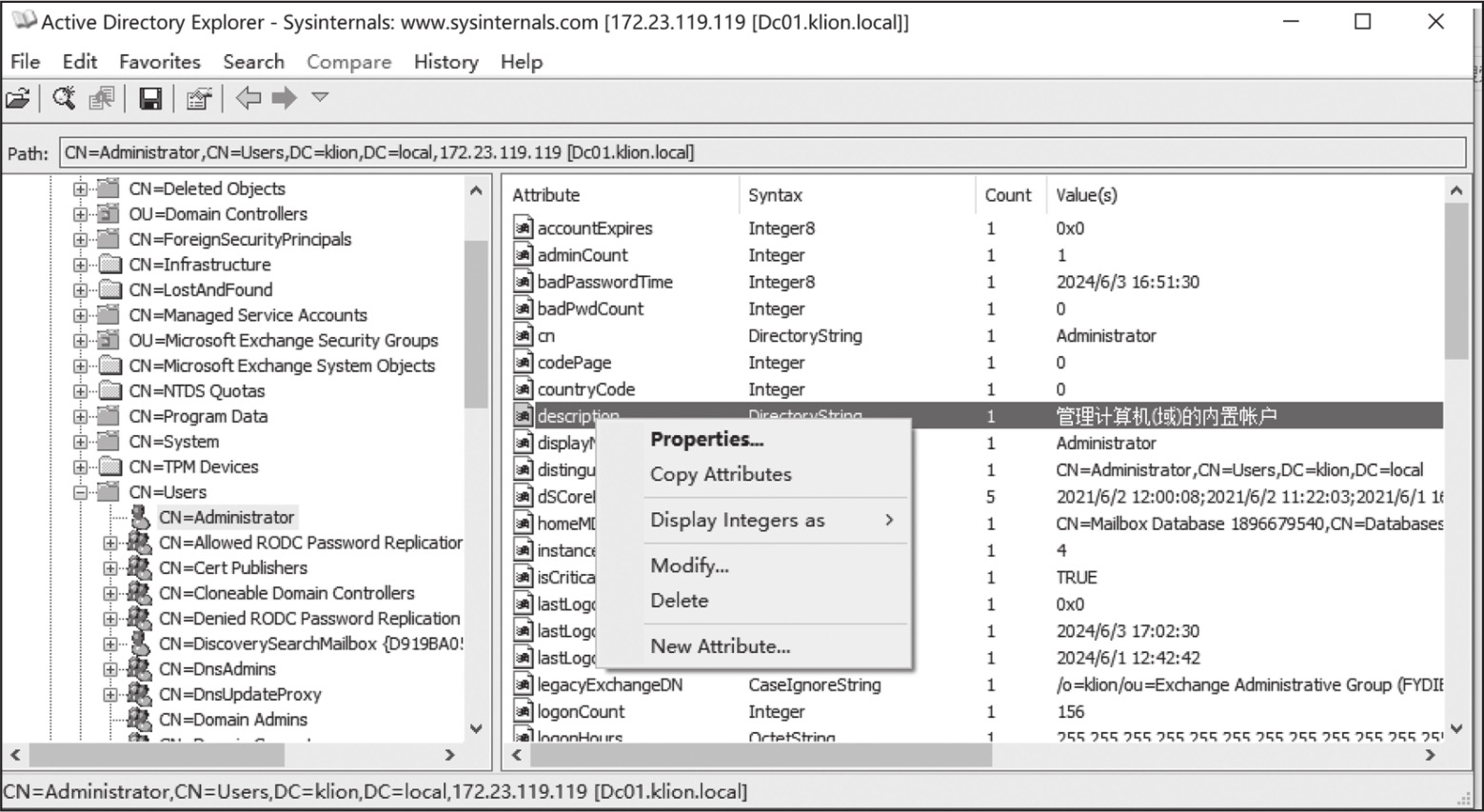This screenshot has width=1484, height=812.
Task: Click the group icon beside CN=DnsAdmins
Action: pyautogui.click(x=140, y=668)
